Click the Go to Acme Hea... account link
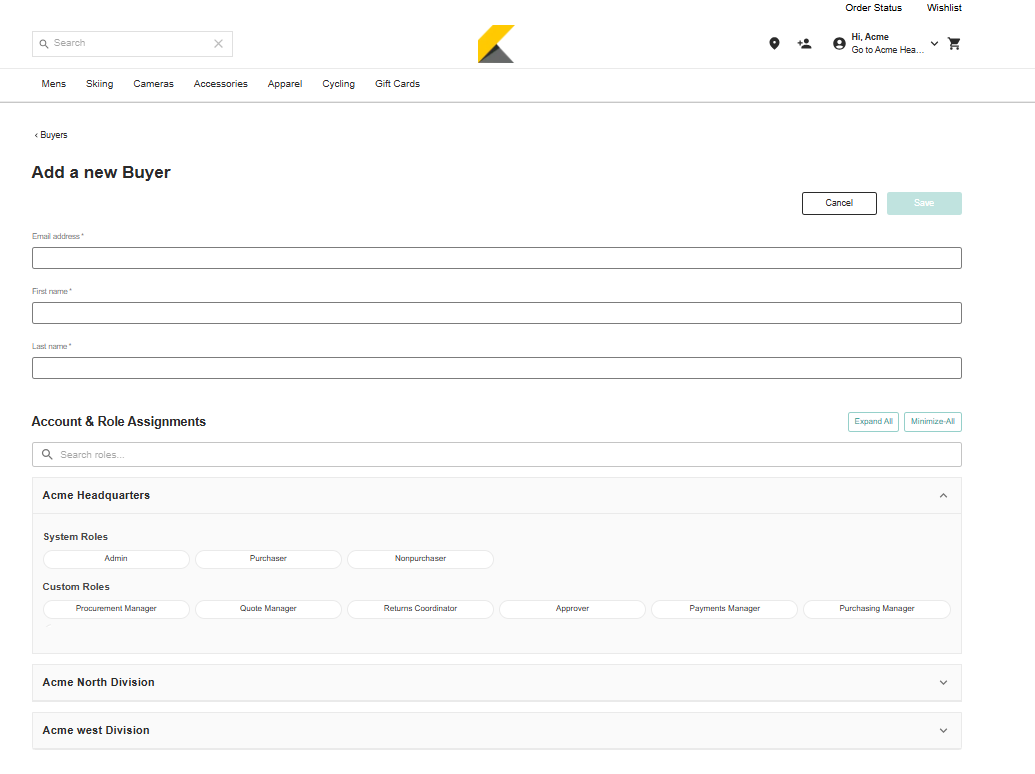 point(888,50)
